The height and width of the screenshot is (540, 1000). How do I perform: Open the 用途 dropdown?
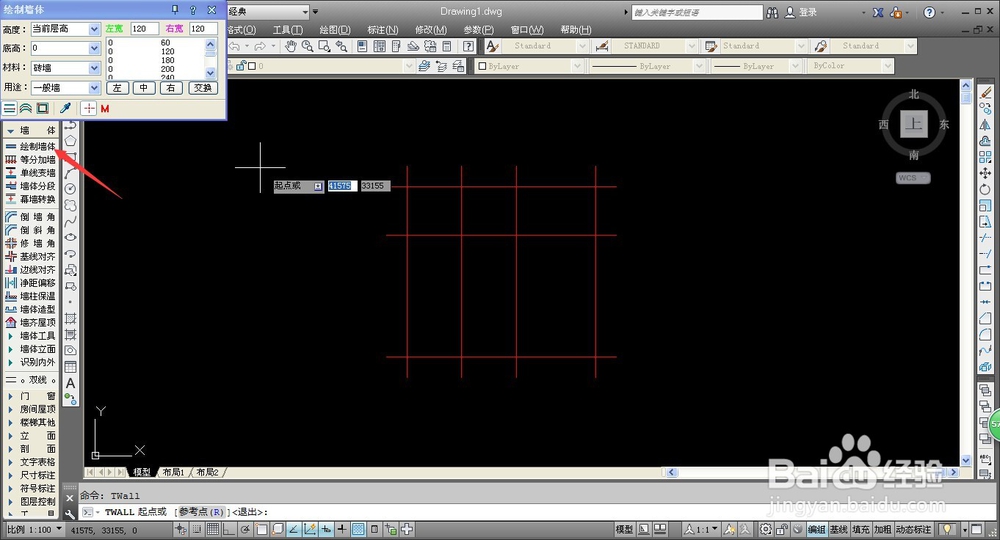[x=94, y=88]
